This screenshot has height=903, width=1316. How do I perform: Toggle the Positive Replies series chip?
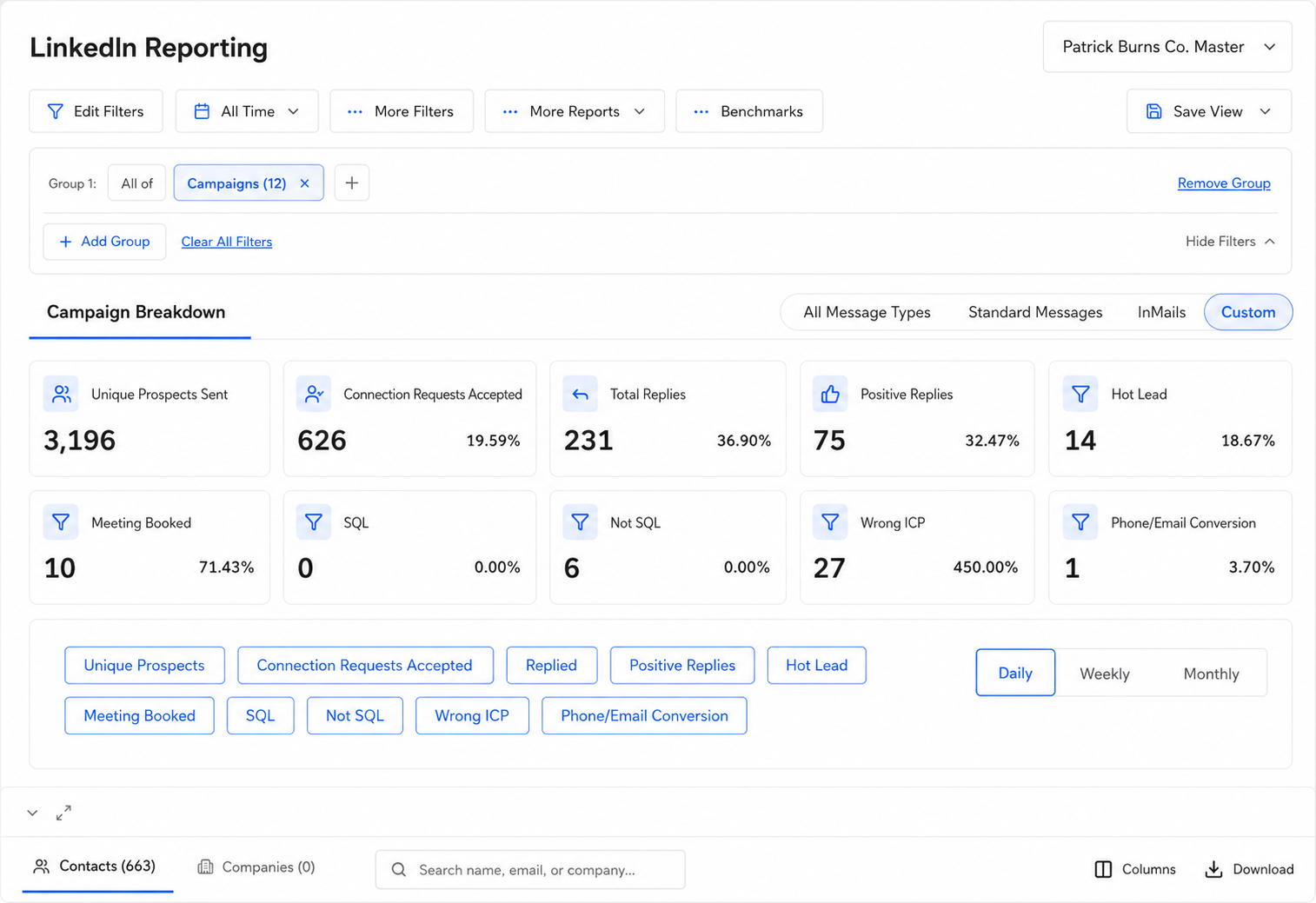click(x=682, y=665)
